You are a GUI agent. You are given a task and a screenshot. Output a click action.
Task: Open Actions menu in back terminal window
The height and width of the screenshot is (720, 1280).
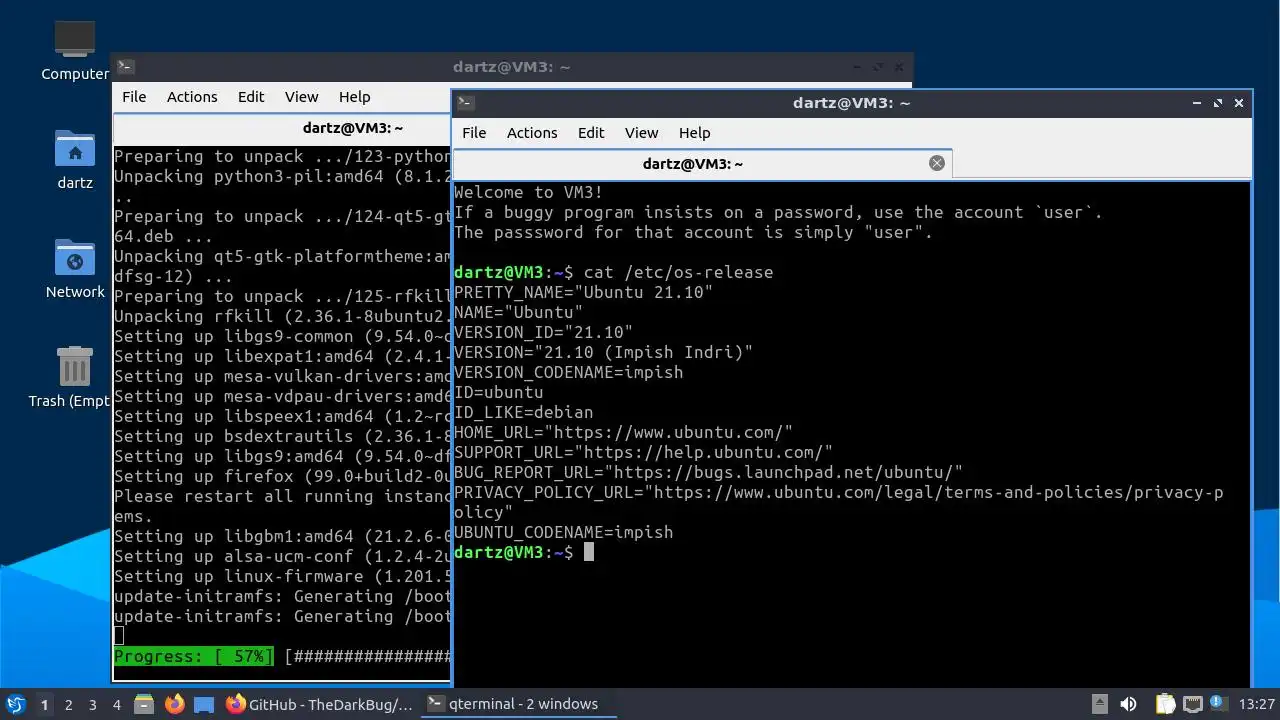point(192,97)
